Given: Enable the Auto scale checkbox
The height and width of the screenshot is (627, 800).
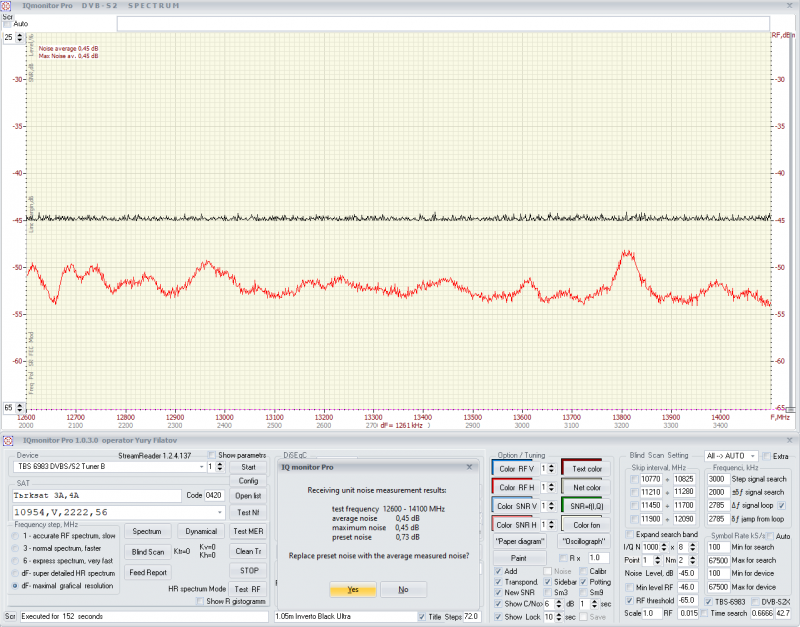Looking at the screenshot, I should click(8, 24).
